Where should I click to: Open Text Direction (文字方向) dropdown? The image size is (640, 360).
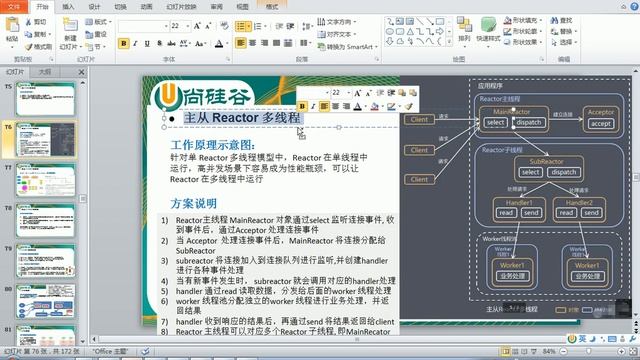pyautogui.click(x=337, y=22)
